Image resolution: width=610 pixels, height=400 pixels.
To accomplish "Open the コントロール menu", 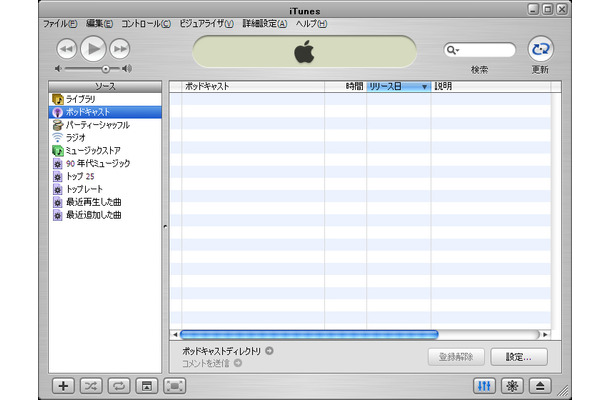I will pyautogui.click(x=146, y=24).
